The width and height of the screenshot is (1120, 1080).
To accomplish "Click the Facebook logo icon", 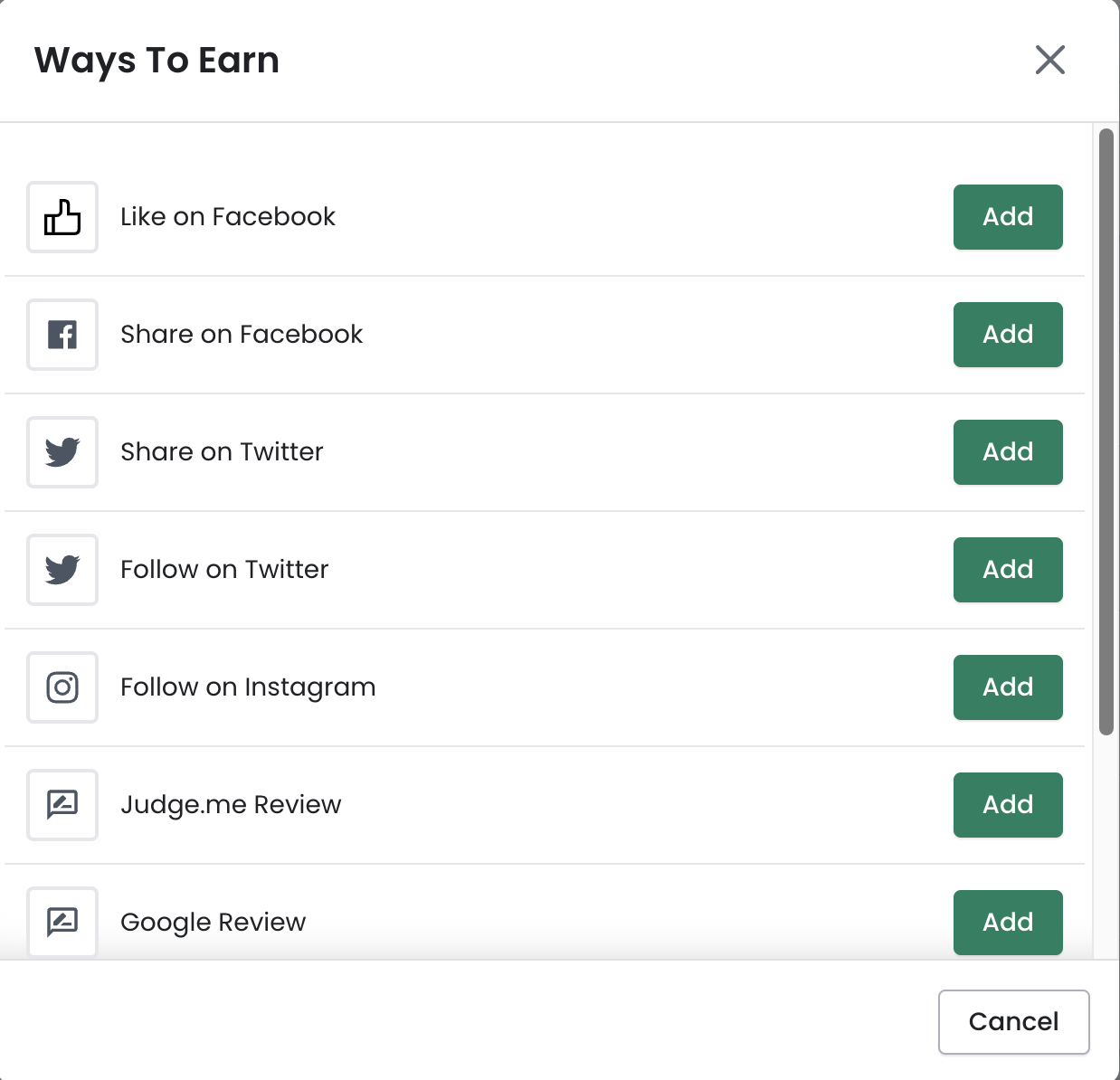I will point(62,335).
